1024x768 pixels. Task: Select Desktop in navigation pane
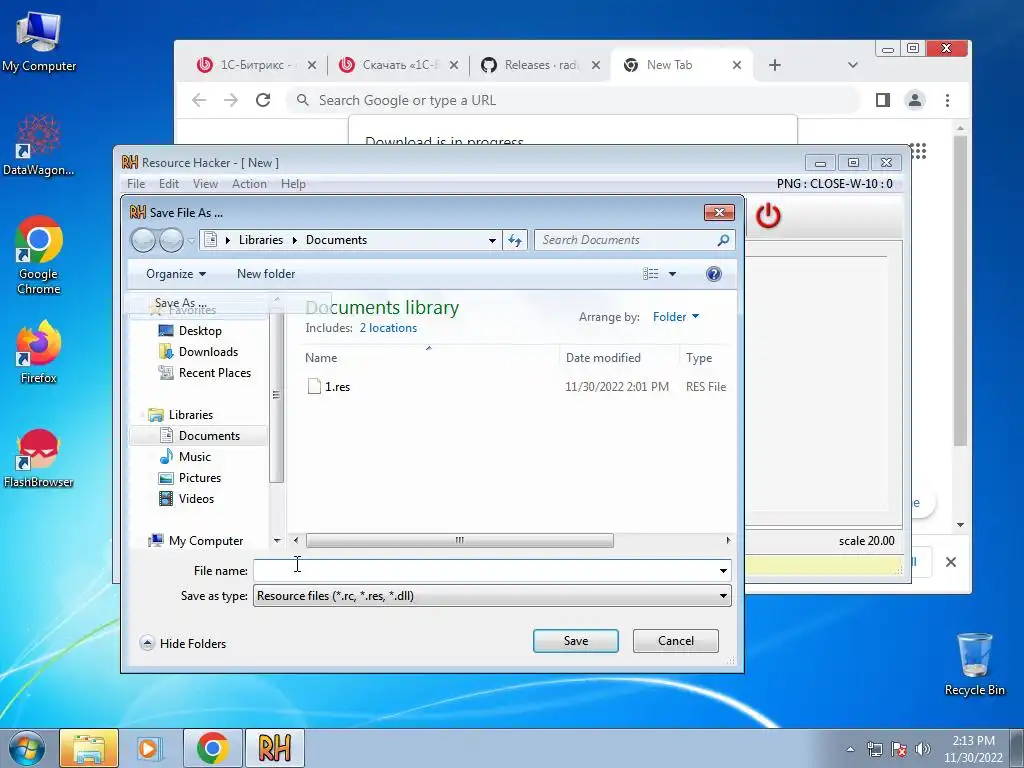point(200,330)
